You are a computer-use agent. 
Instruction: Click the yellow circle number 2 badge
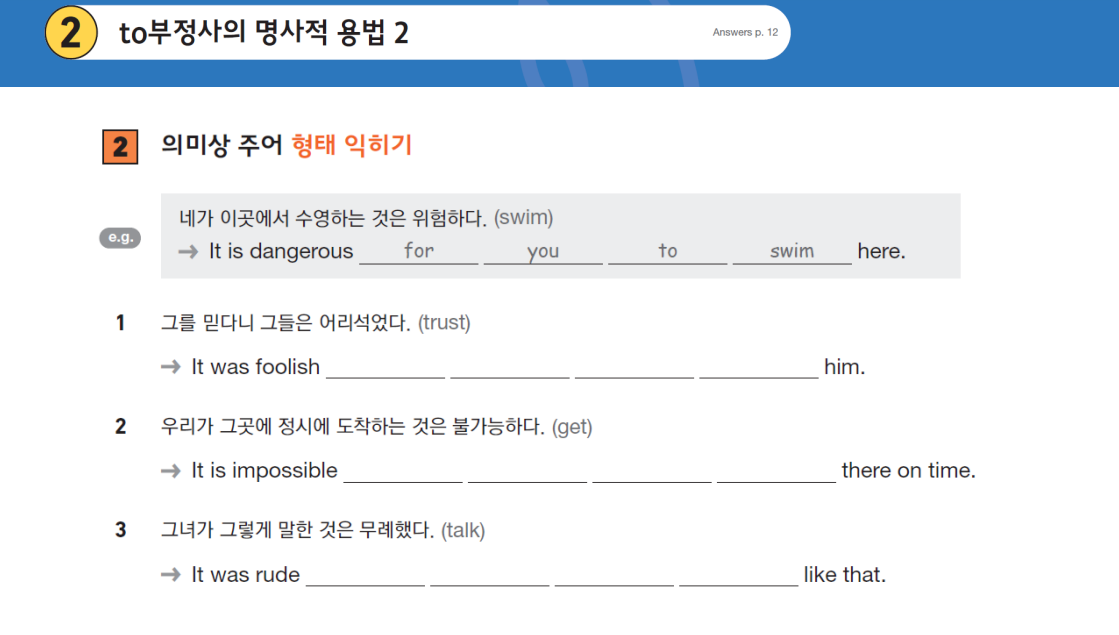coord(71,33)
